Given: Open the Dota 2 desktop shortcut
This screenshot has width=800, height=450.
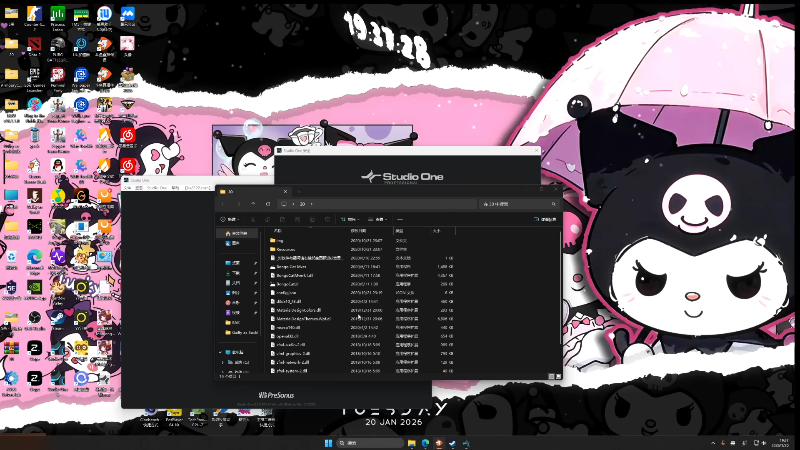Looking at the screenshot, I should pyautogui.click(x=35, y=45).
